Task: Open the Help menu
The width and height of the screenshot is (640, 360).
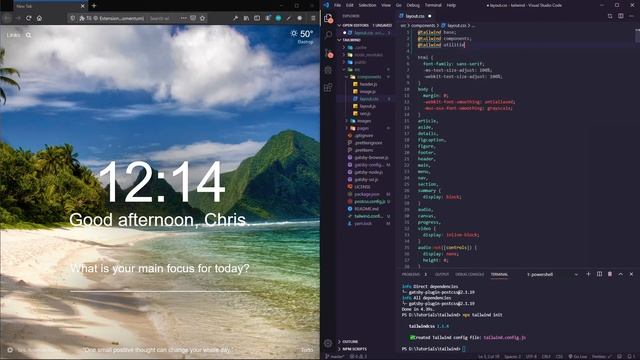Action: (451, 5)
